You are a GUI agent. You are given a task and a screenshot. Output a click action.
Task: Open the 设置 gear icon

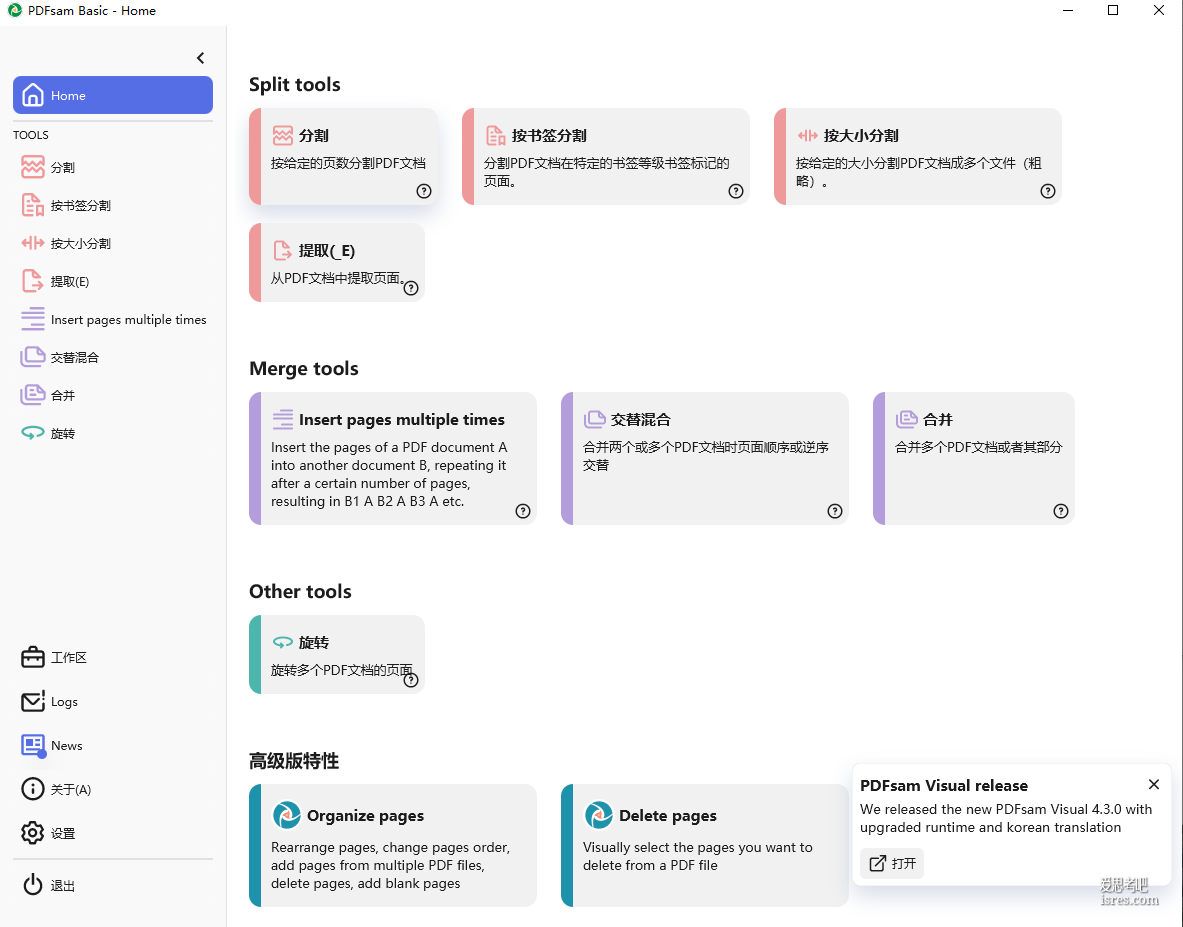pyautogui.click(x=32, y=833)
